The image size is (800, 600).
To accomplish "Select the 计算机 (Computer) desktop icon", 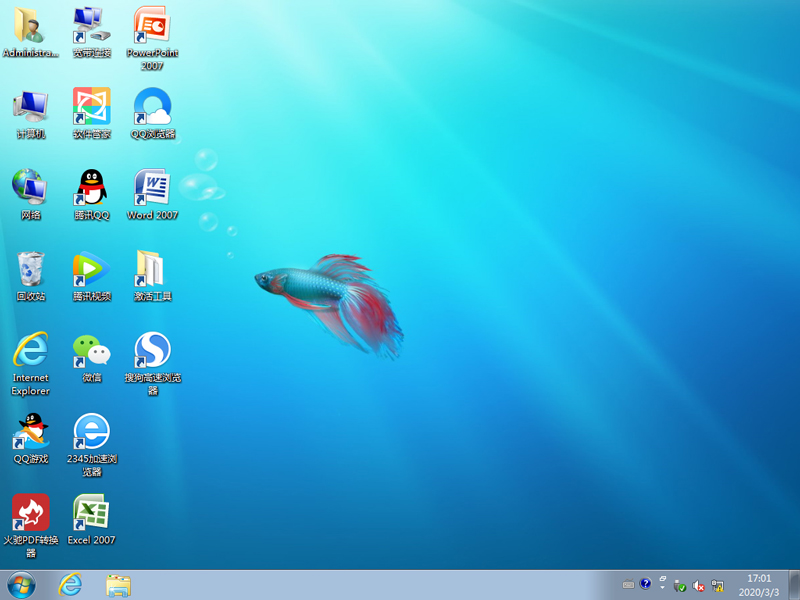I will click(30, 107).
